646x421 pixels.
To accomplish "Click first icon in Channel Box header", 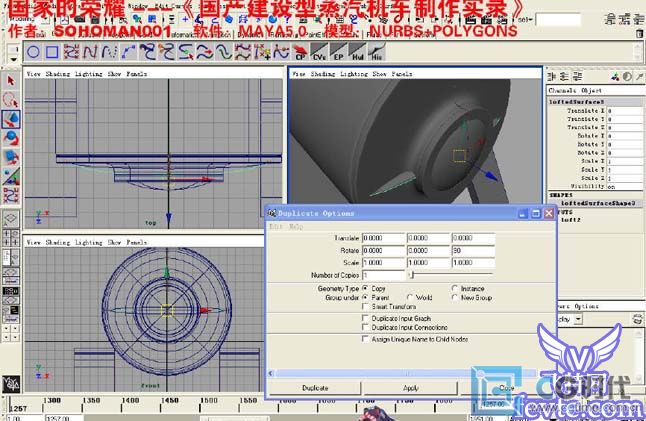I will coord(552,77).
